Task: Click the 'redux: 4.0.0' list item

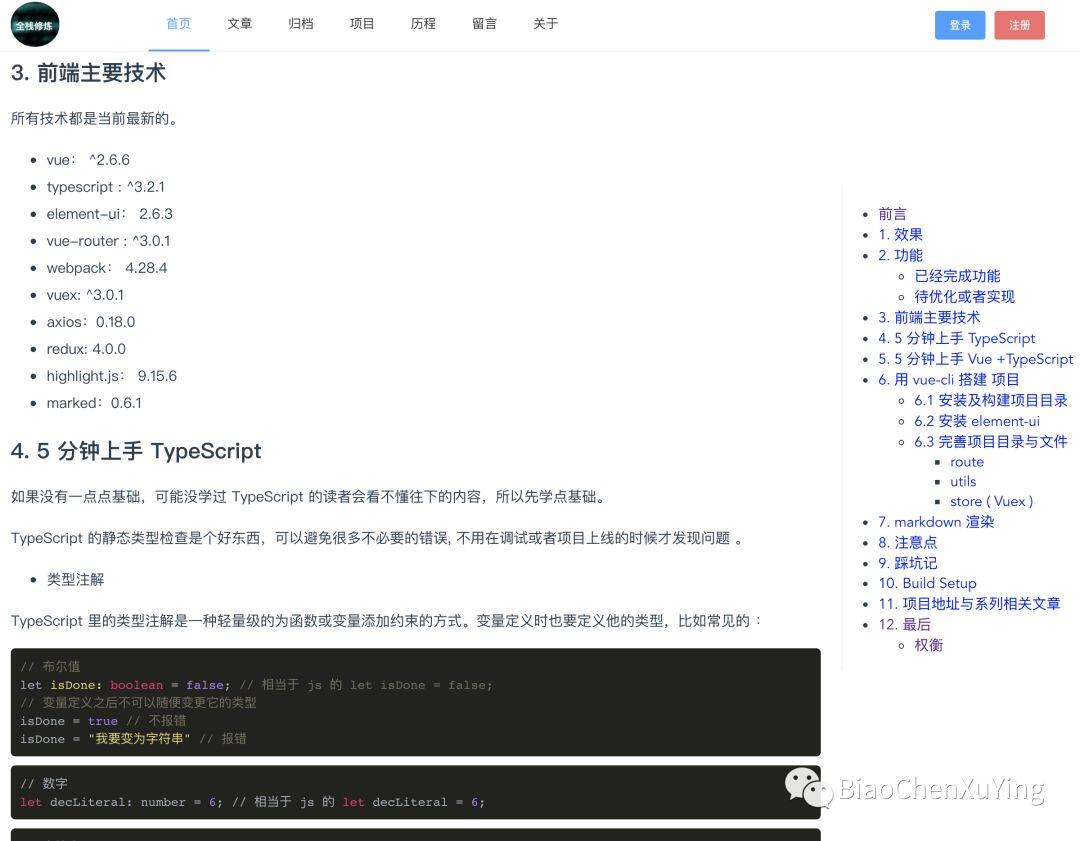Action: (x=86, y=349)
